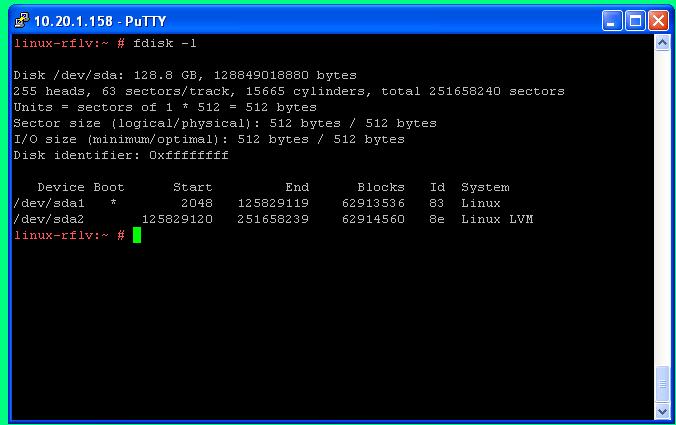Click the Start column header
The image size is (676, 425).
192,187
